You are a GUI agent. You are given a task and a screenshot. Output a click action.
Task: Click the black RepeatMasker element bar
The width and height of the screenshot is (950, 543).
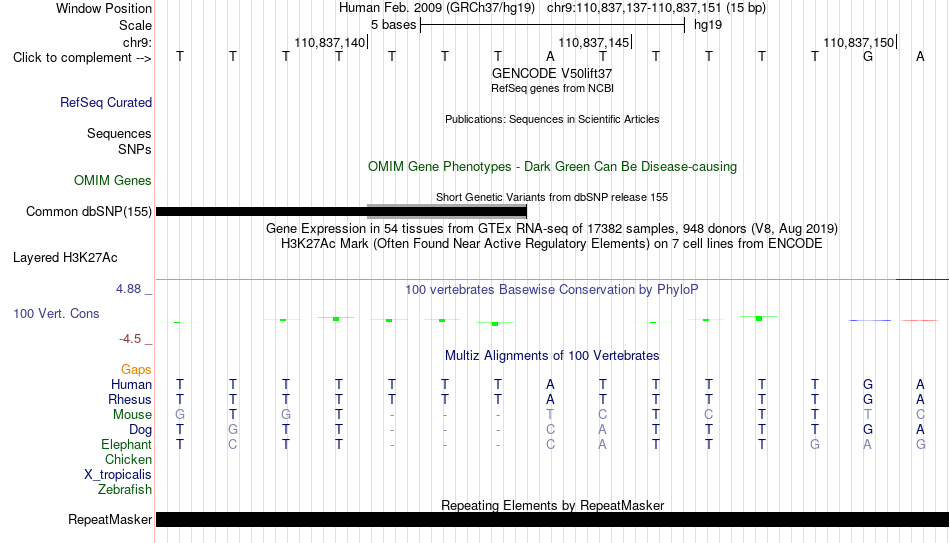(x=553, y=519)
